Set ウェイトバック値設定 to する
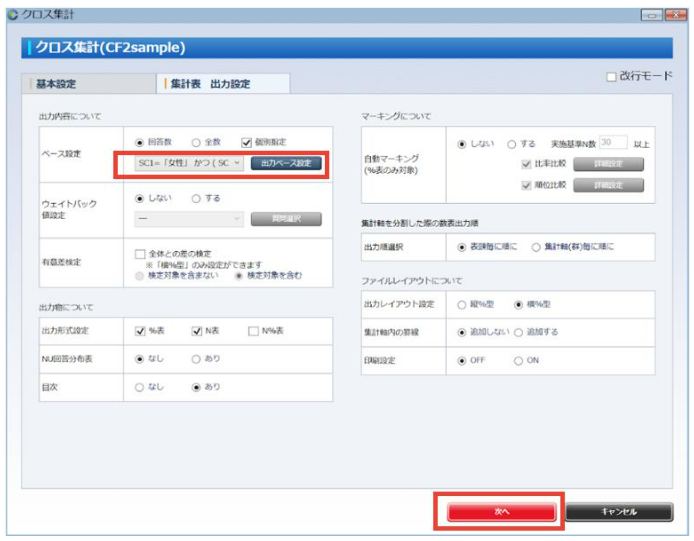 pos(196,198)
